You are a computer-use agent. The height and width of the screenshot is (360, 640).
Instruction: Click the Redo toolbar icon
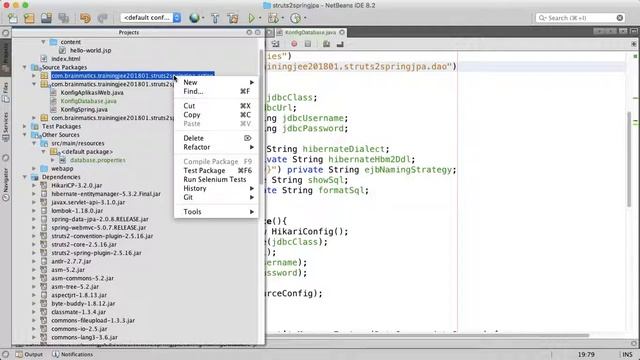[102, 18]
